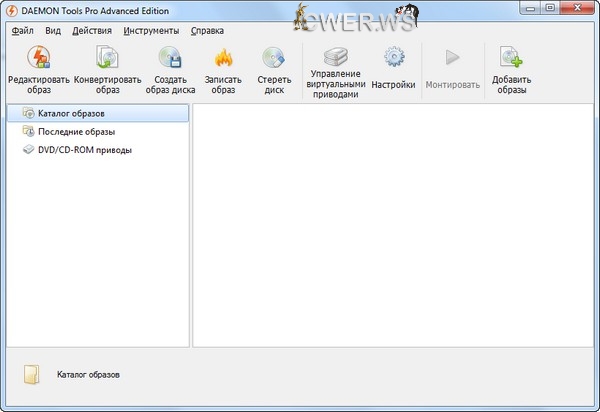Screen dimensions: 600x412
Task: Open the Справка menu
Action: pos(207,30)
